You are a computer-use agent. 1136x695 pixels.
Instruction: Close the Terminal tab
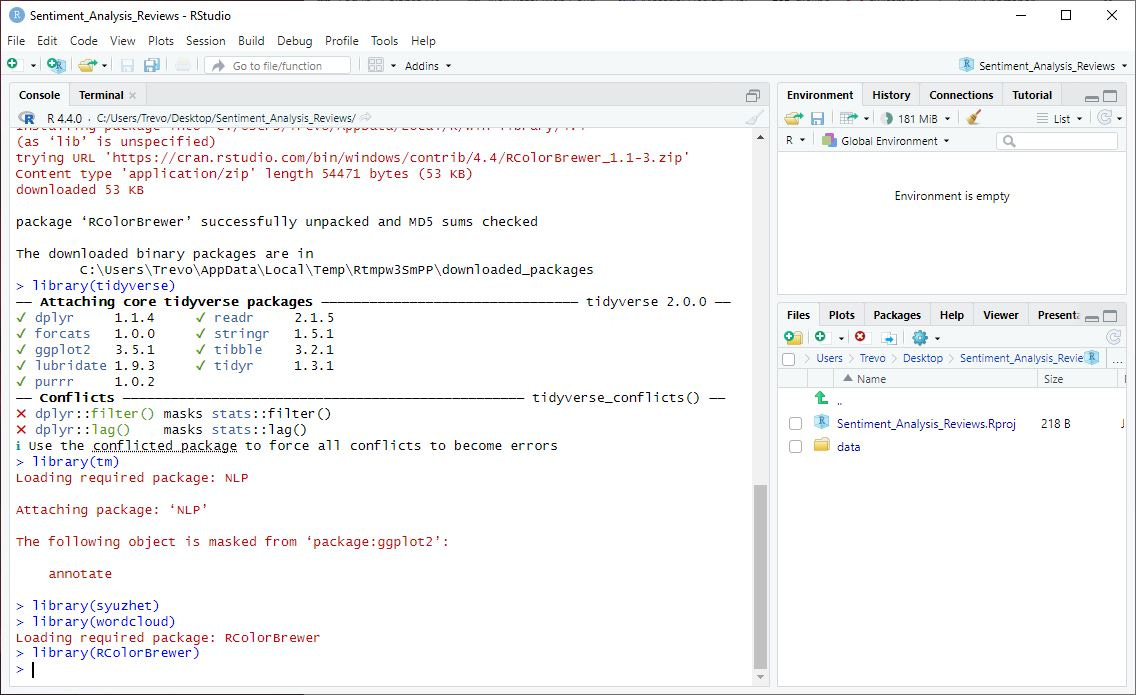click(133, 96)
